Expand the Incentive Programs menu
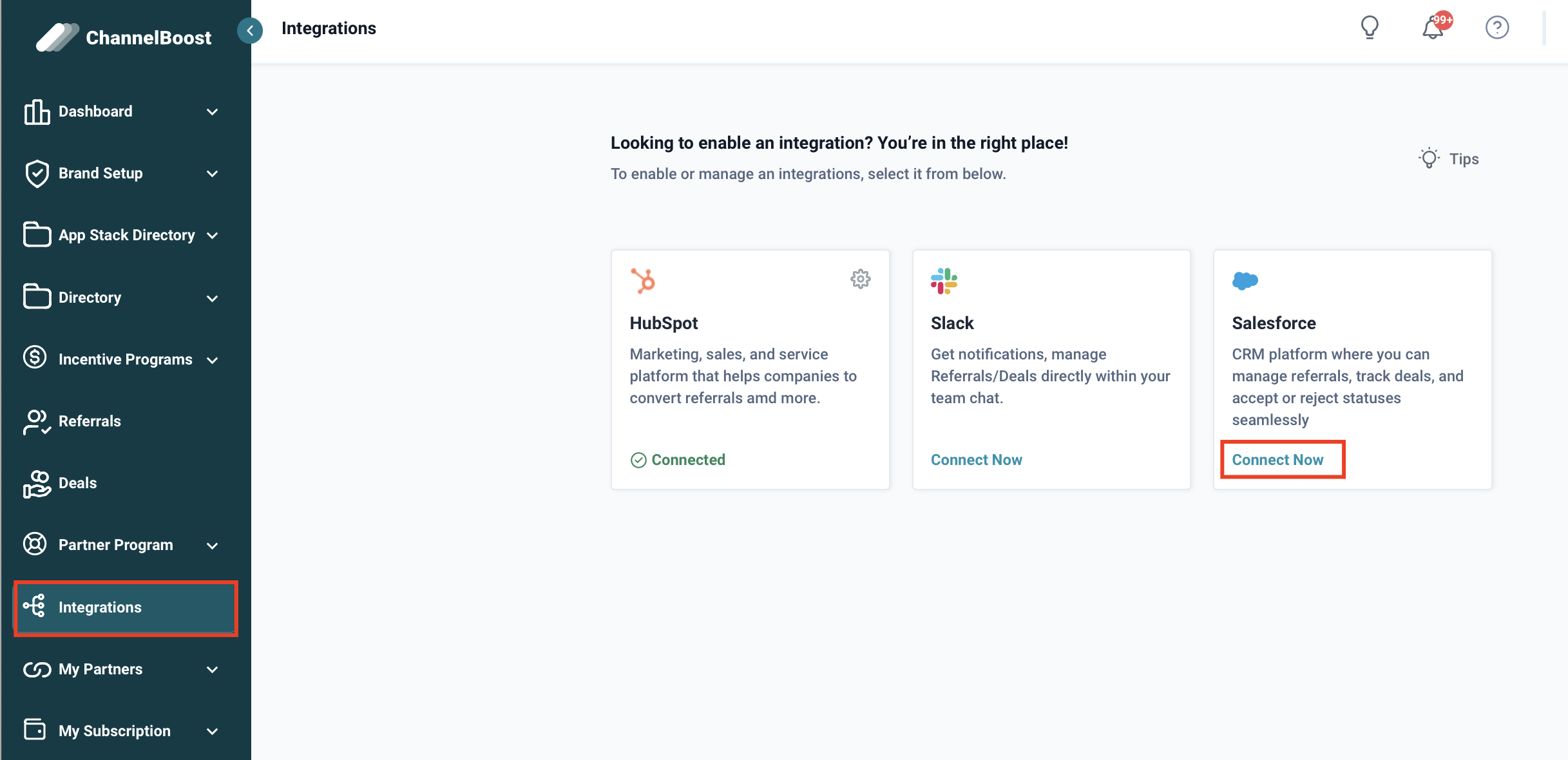 coord(212,360)
